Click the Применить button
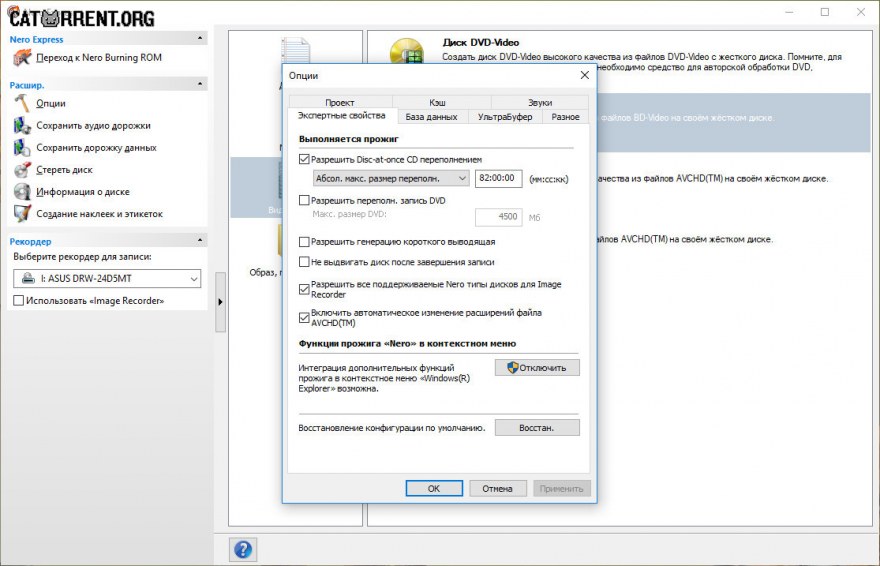 pyautogui.click(x=561, y=488)
